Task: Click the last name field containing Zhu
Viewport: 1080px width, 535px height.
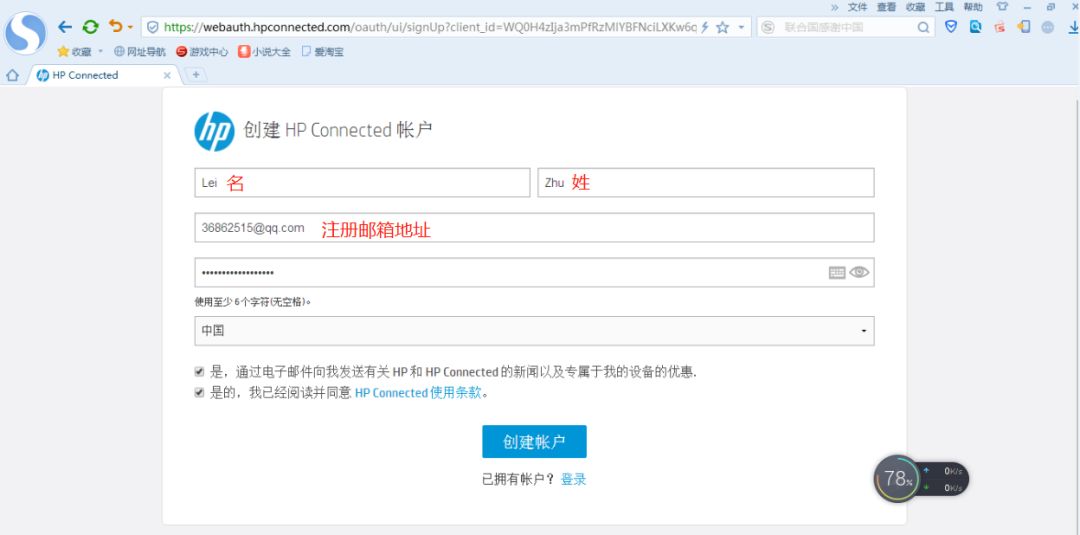Action: tap(706, 182)
